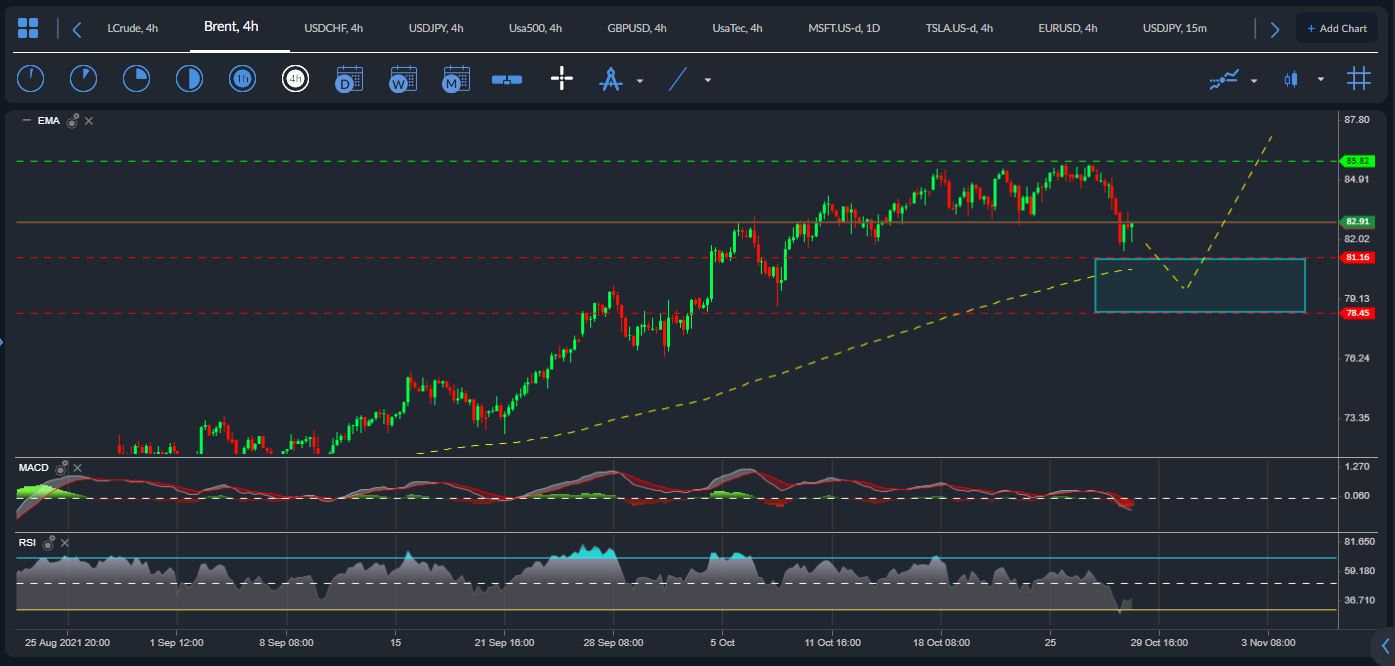1395x666 pixels.
Task: Expand the drawing compass tool dropdown arrow
Action: point(640,80)
